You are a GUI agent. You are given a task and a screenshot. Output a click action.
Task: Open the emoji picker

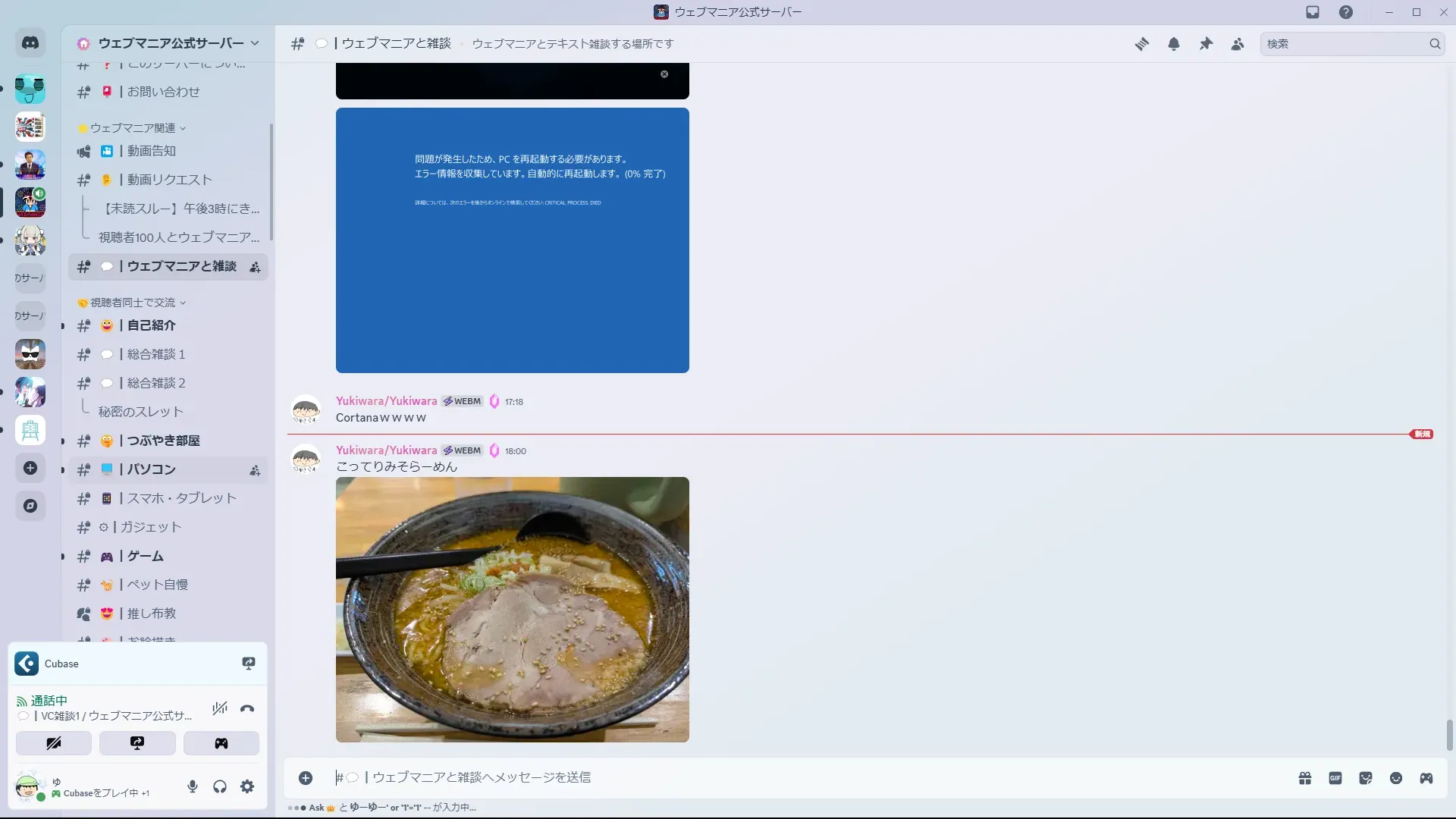[x=1395, y=778]
